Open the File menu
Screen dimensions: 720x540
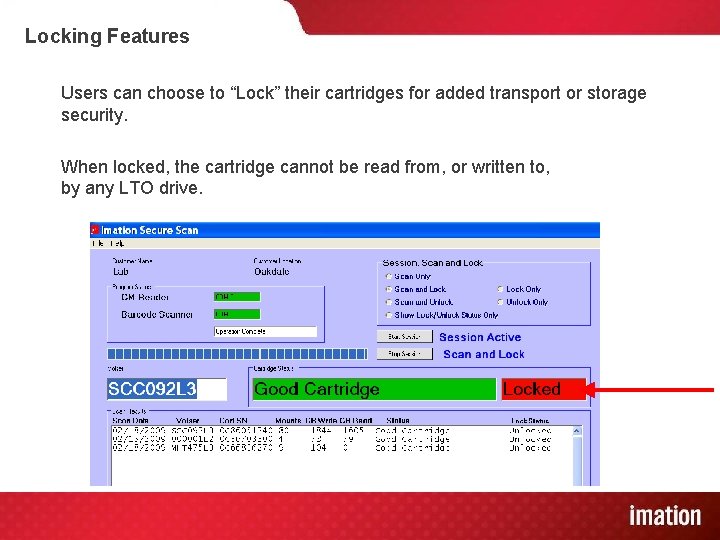pyautogui.click(x=97, y=243)
